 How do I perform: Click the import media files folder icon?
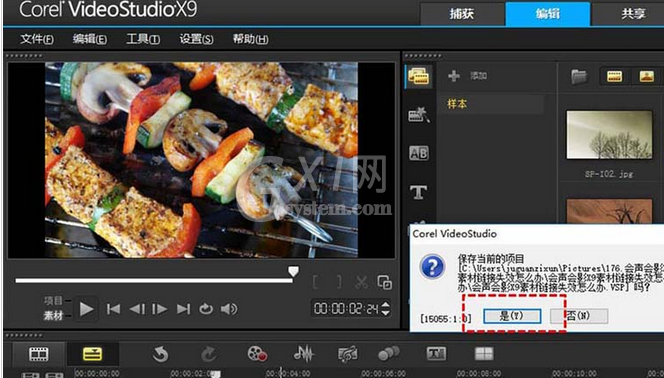pos(578,77)
